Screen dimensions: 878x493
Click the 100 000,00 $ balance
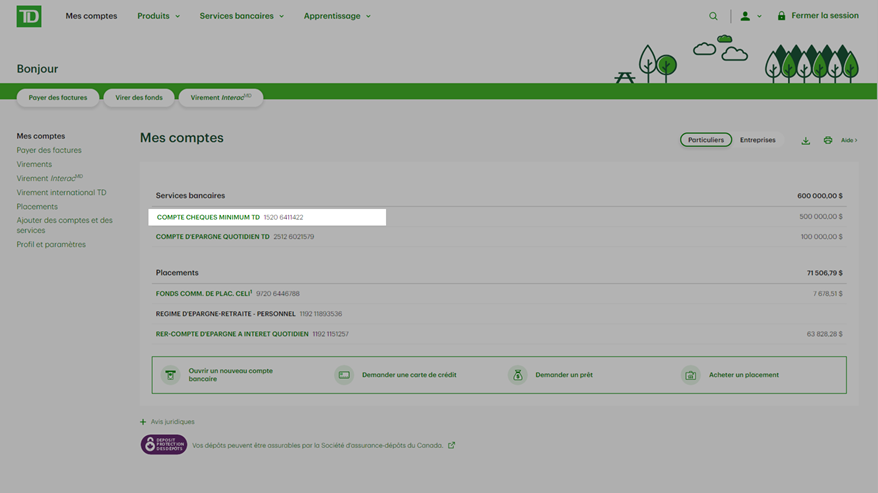[821, 237]
